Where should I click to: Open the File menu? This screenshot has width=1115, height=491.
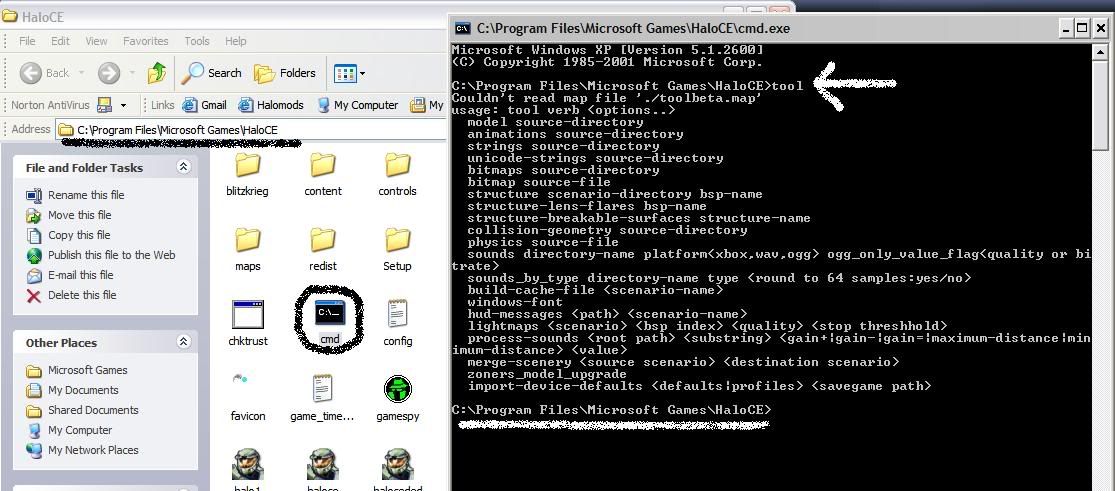(27, 41)
